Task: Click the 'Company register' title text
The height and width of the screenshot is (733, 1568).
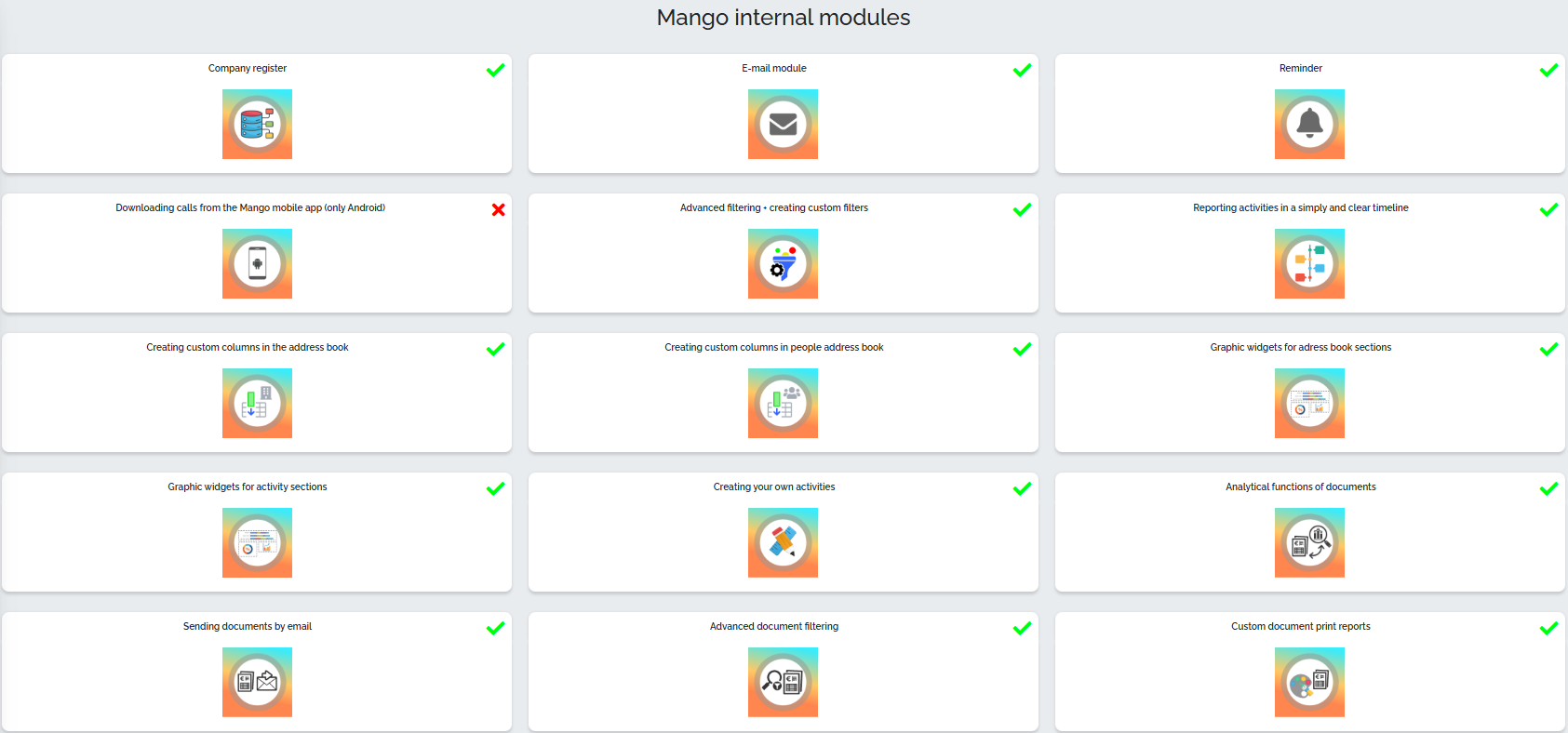Action: (x=248, y=68)
